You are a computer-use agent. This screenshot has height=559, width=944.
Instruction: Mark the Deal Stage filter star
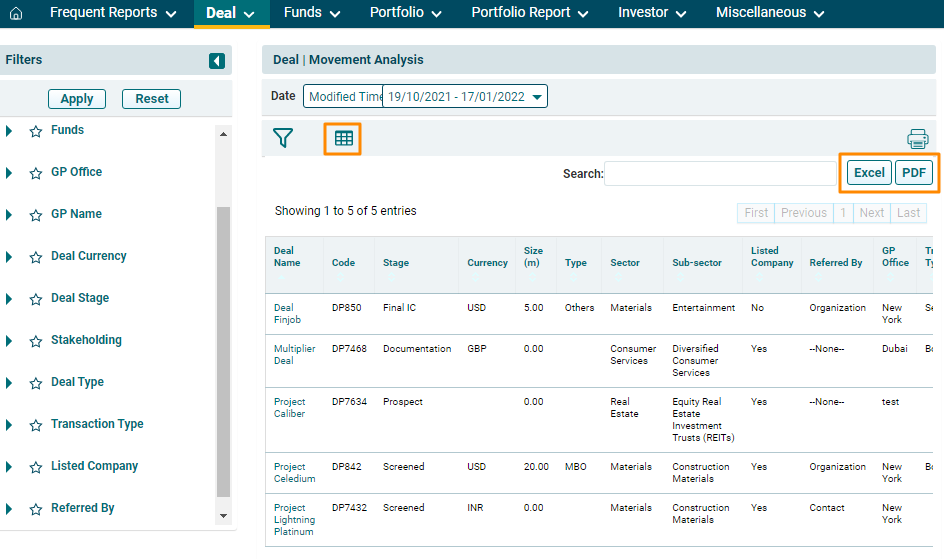pyautogui.click(x=36, y=299)
